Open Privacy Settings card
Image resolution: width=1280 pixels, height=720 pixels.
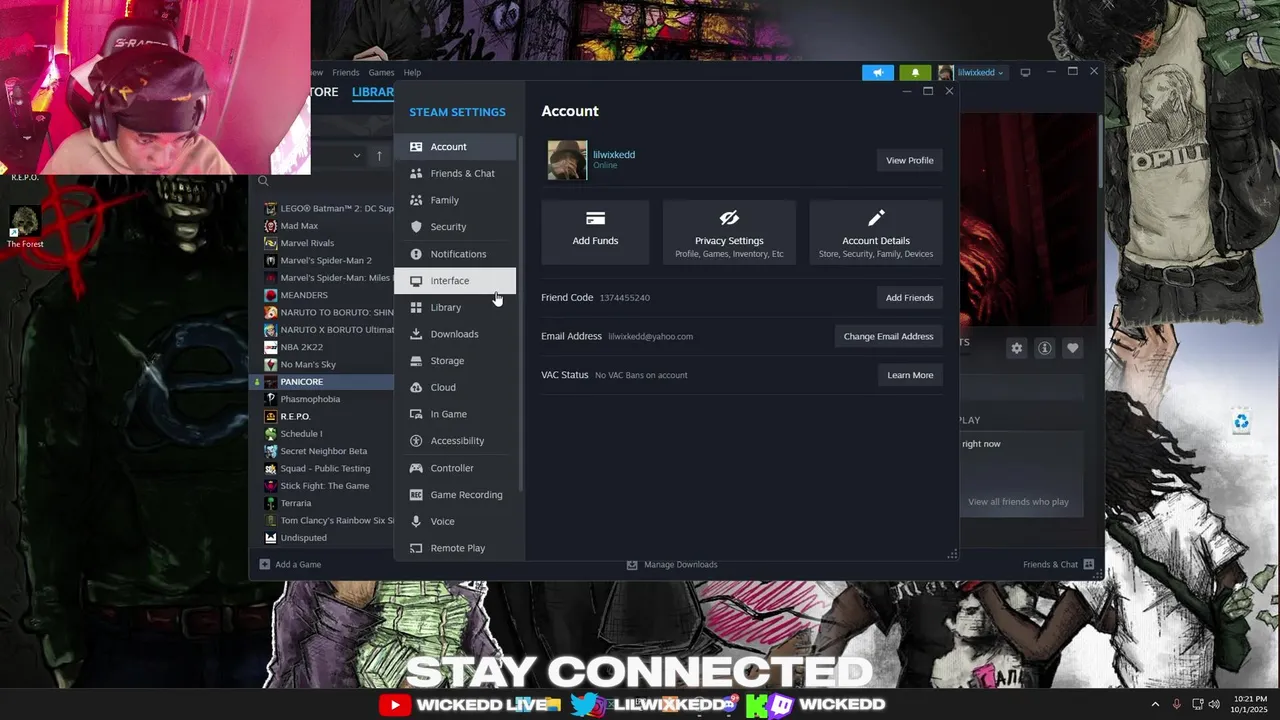[729, 232]
